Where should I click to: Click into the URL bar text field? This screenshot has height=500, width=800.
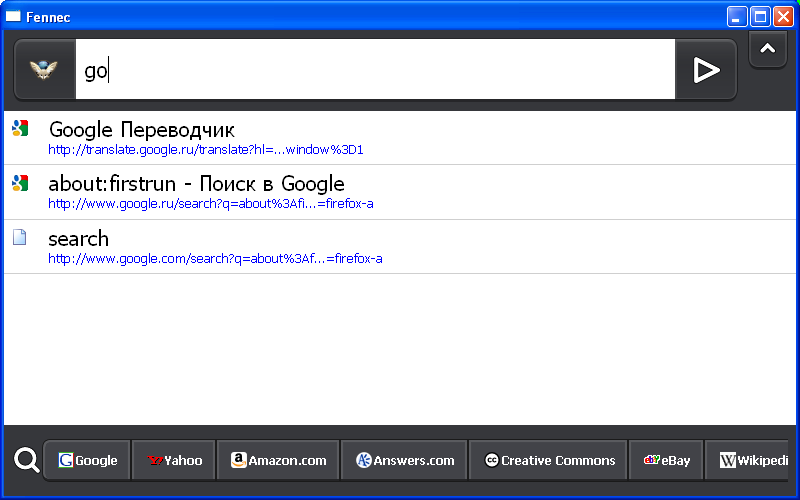click(x=375, y=70)
